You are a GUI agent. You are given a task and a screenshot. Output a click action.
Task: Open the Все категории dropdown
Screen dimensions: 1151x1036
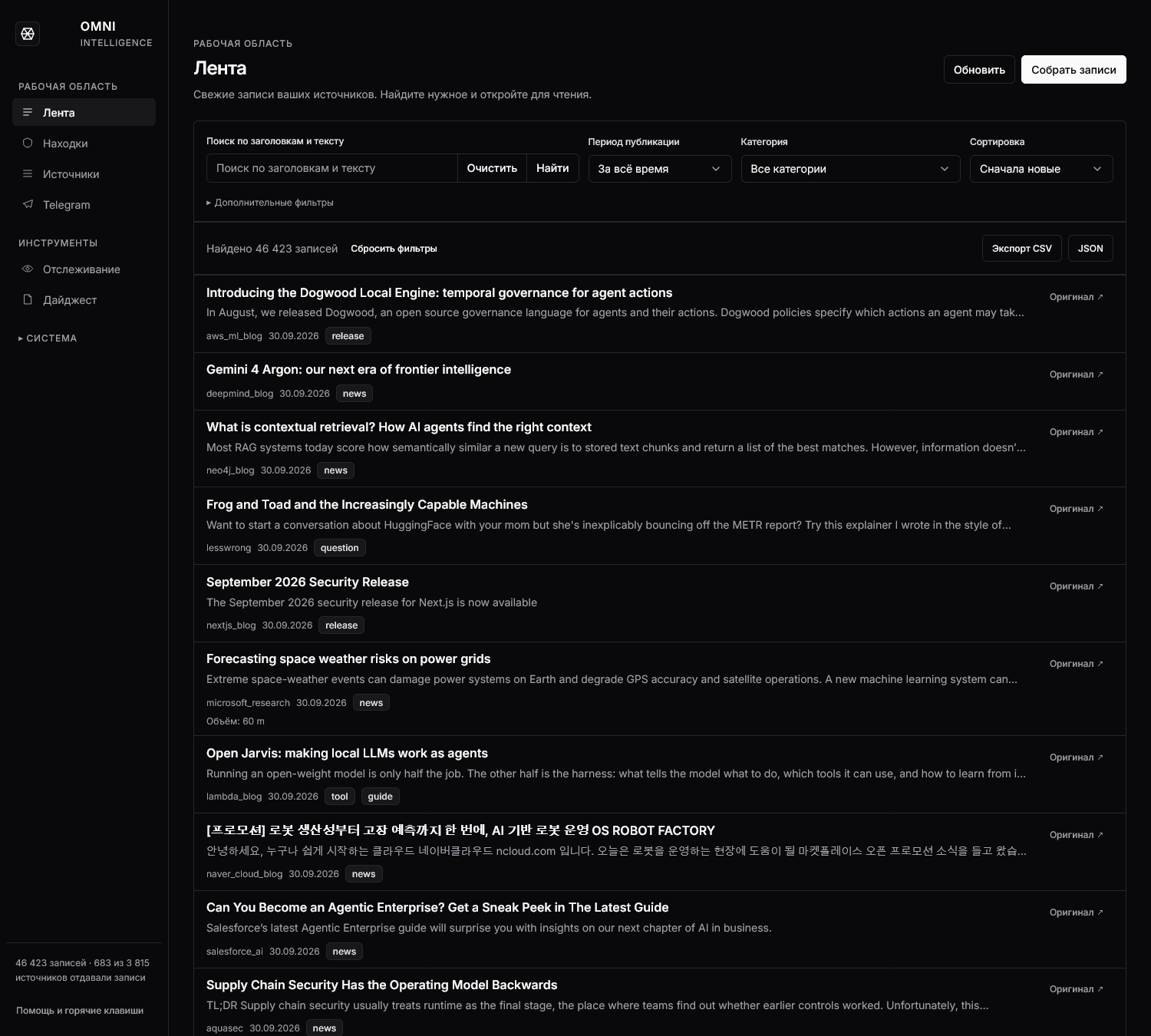(850, 169)
